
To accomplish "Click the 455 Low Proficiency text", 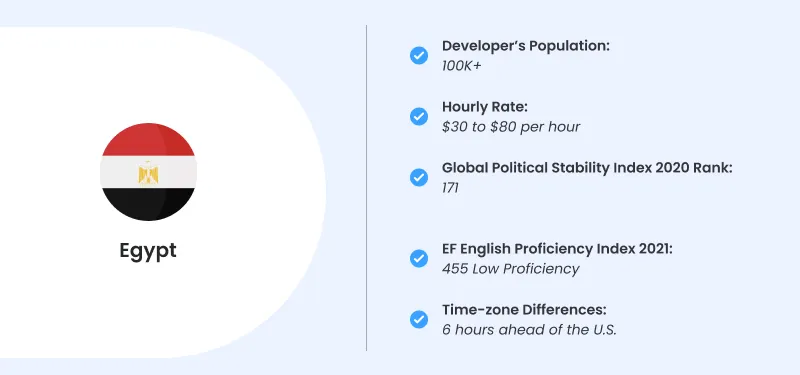I will [510, 269].
